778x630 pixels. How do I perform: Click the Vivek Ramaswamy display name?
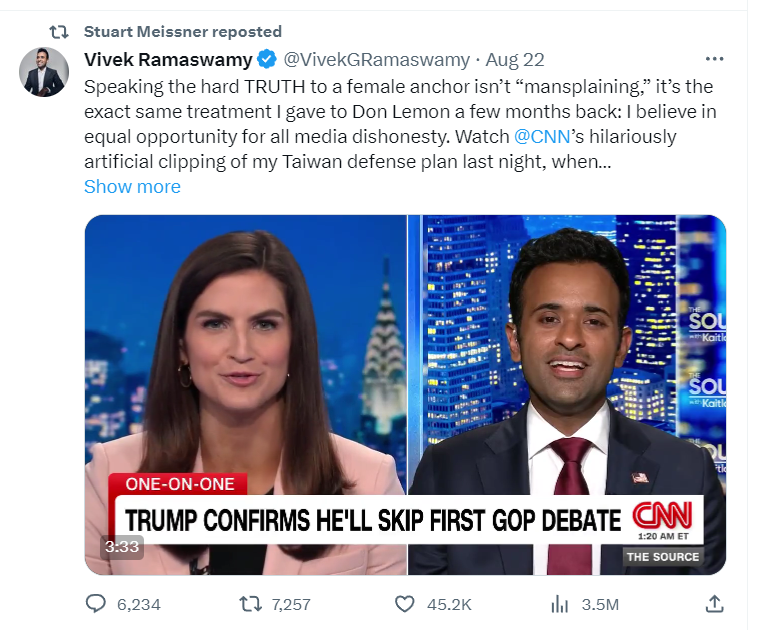click(168, 60)
